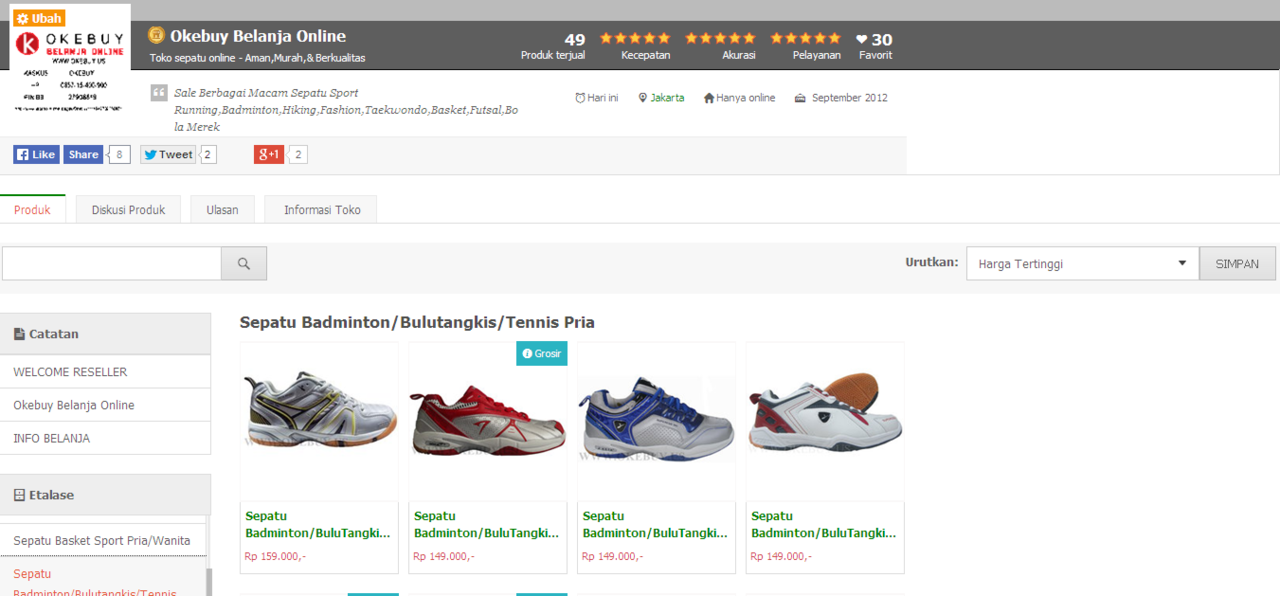Screen dimensions: 1280x596
Task: Click the quote mark icon beside description
Action: click(x=159, y=93)
